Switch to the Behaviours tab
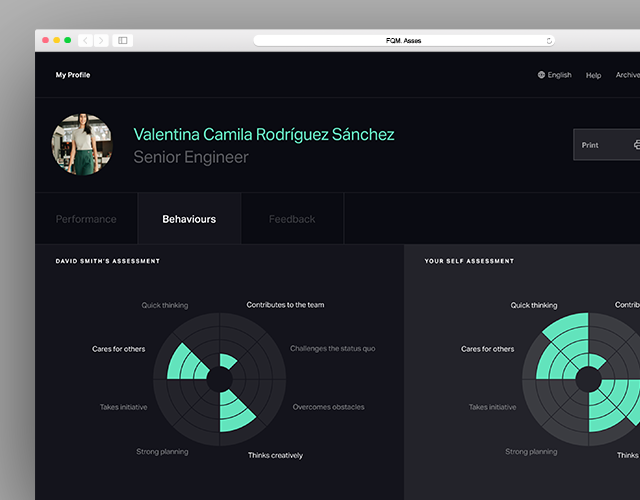Screen dimensions: 640x500 point(189,219)
